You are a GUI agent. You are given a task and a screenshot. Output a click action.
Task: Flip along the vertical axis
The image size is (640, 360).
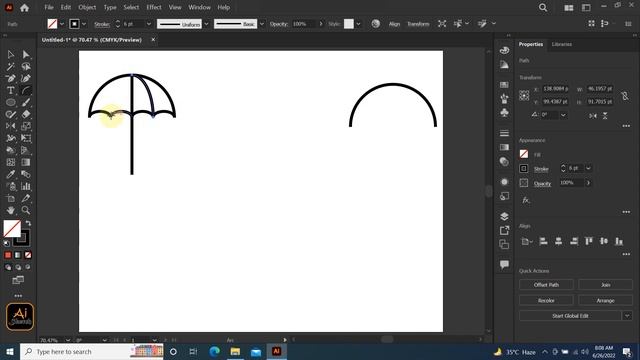click(x=605, y=116)
